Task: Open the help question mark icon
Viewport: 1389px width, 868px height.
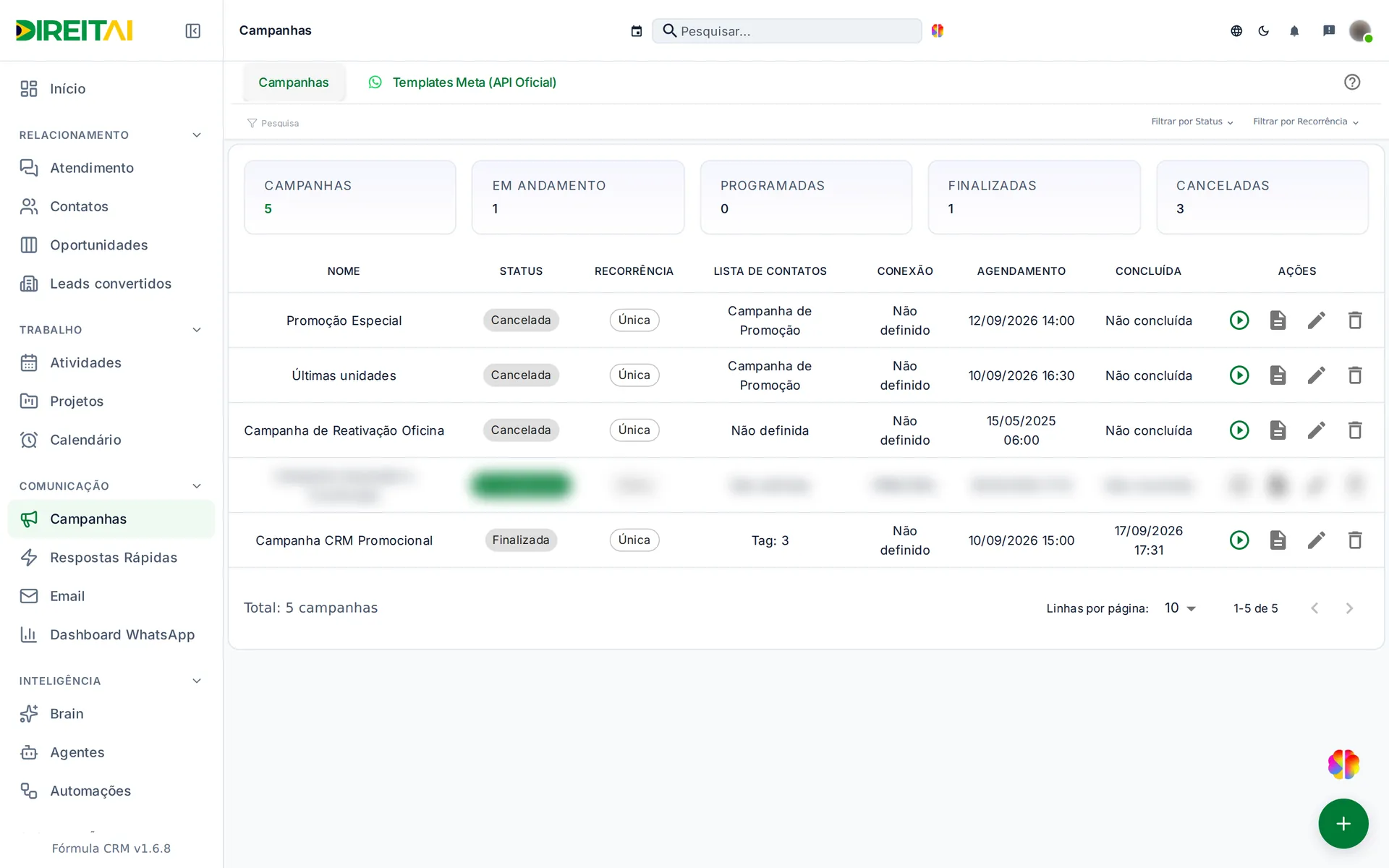Action: pos(1352,82)
